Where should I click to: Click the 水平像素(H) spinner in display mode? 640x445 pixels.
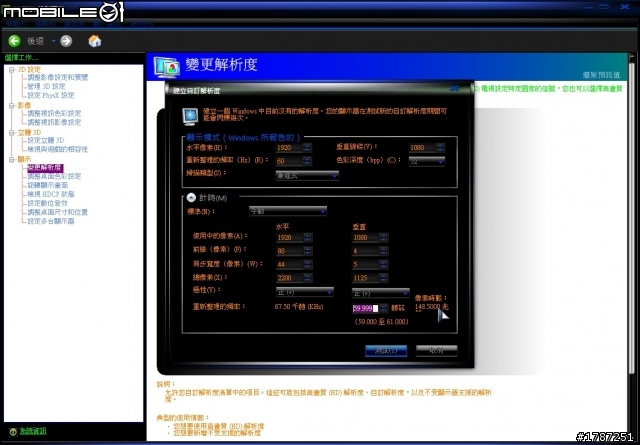pyautogui.click(x=307, y=147)
